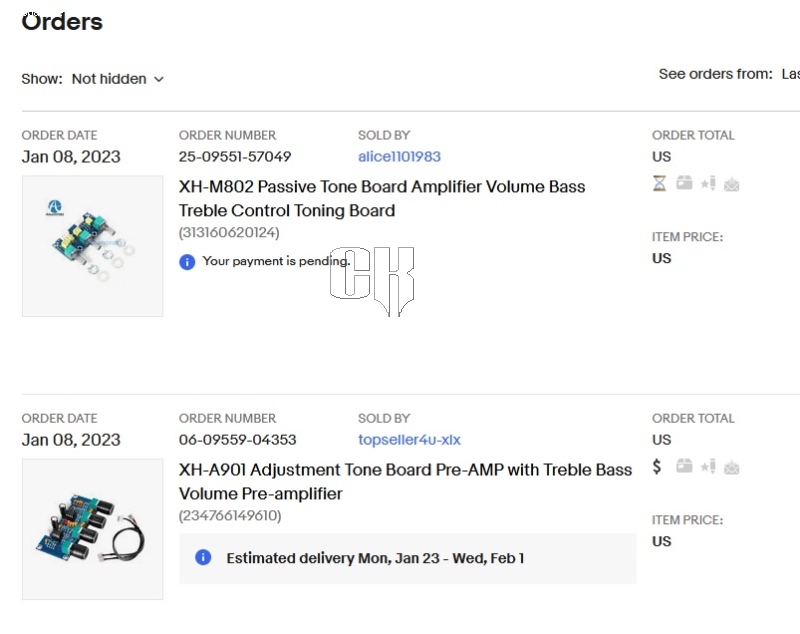Click the info icon beside estimated delivery
This screenshot has width=800, height=634.
pos(203,557)
